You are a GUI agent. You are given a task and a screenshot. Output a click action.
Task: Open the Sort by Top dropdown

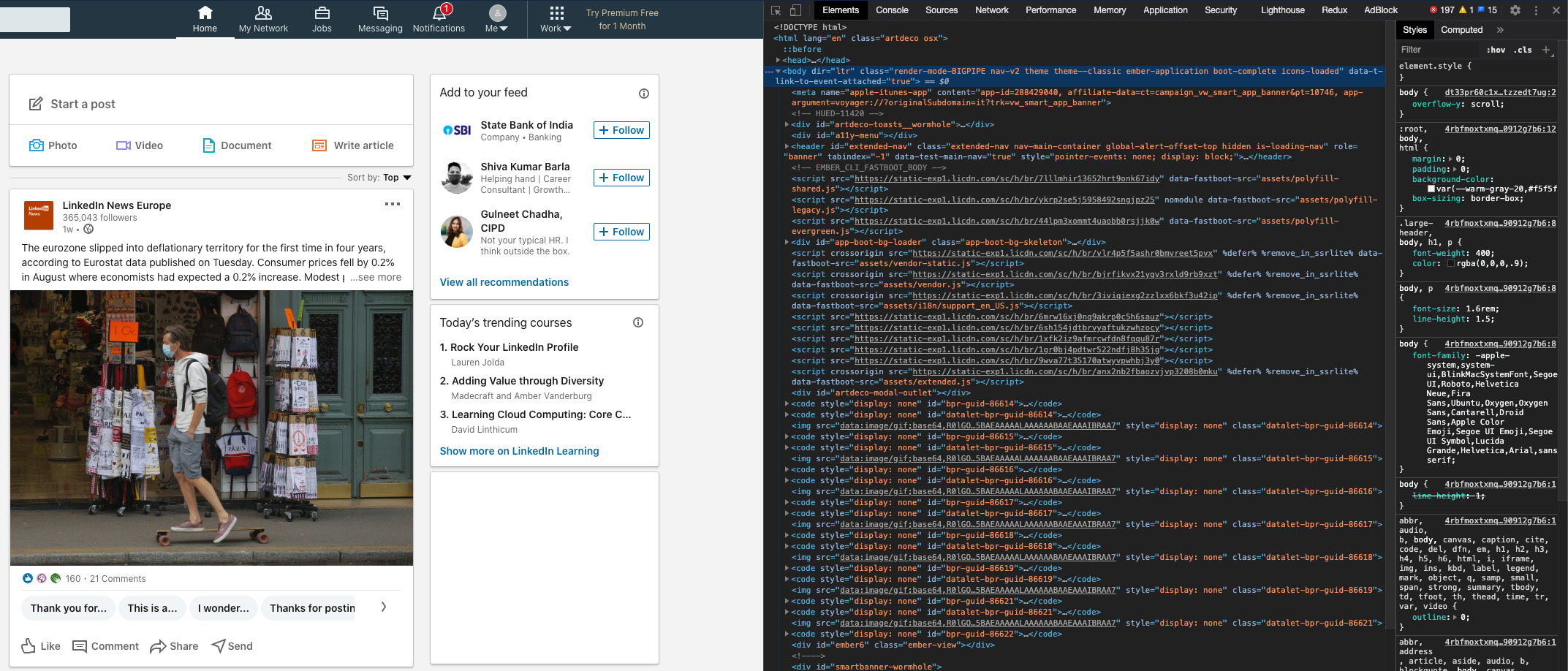(395, 177)
